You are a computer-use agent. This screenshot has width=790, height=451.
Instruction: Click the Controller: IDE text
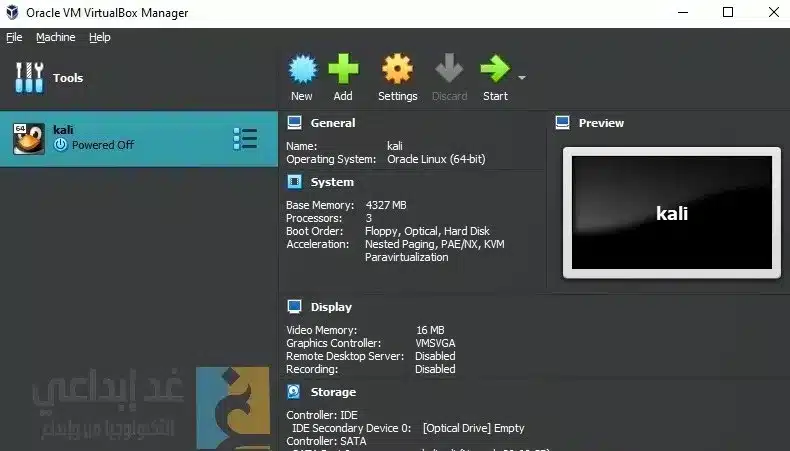(322, 415)
